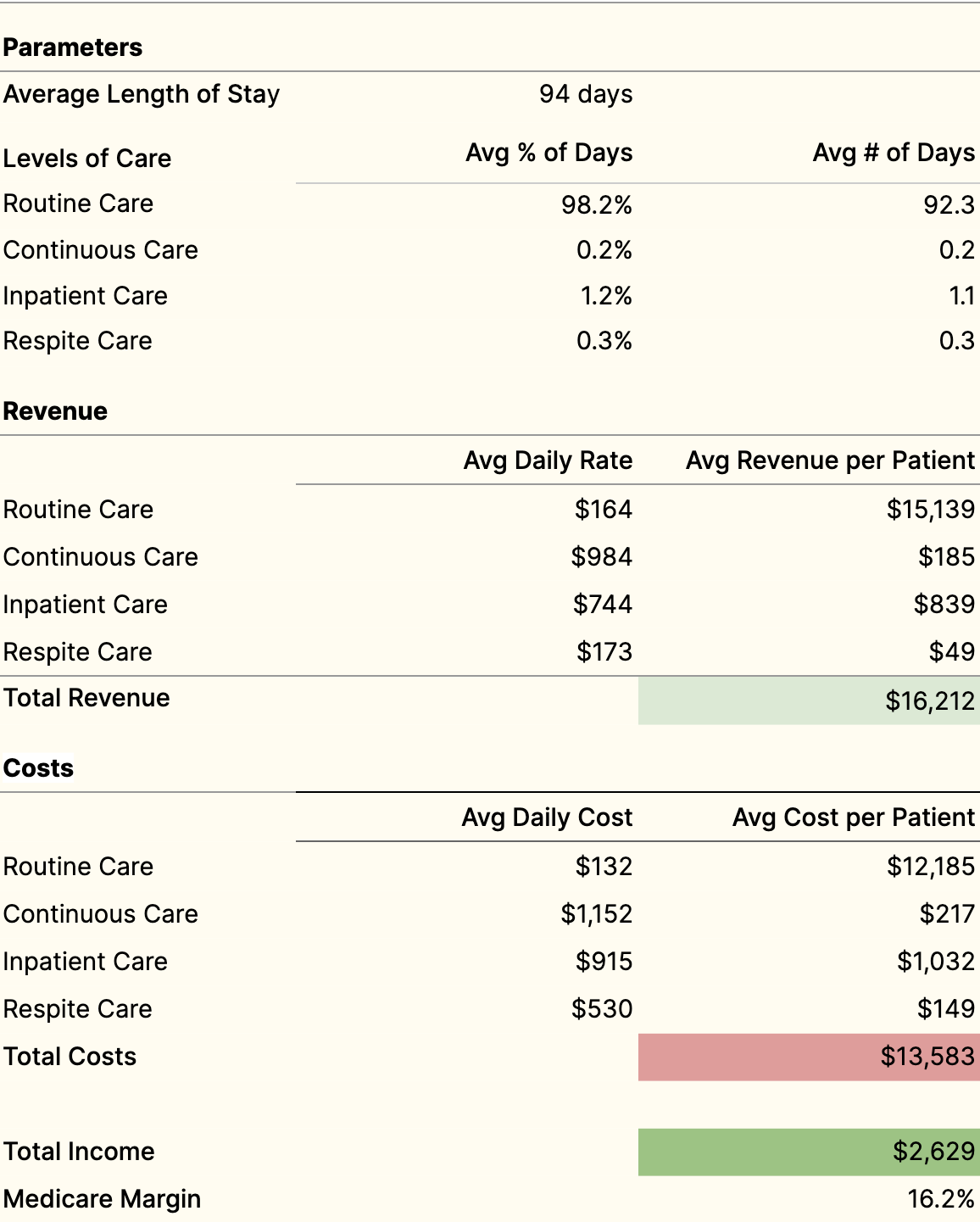Select the green Total Revenue $16,212 cell
This screenshot has width=980, height=1222.
point(809,700)
